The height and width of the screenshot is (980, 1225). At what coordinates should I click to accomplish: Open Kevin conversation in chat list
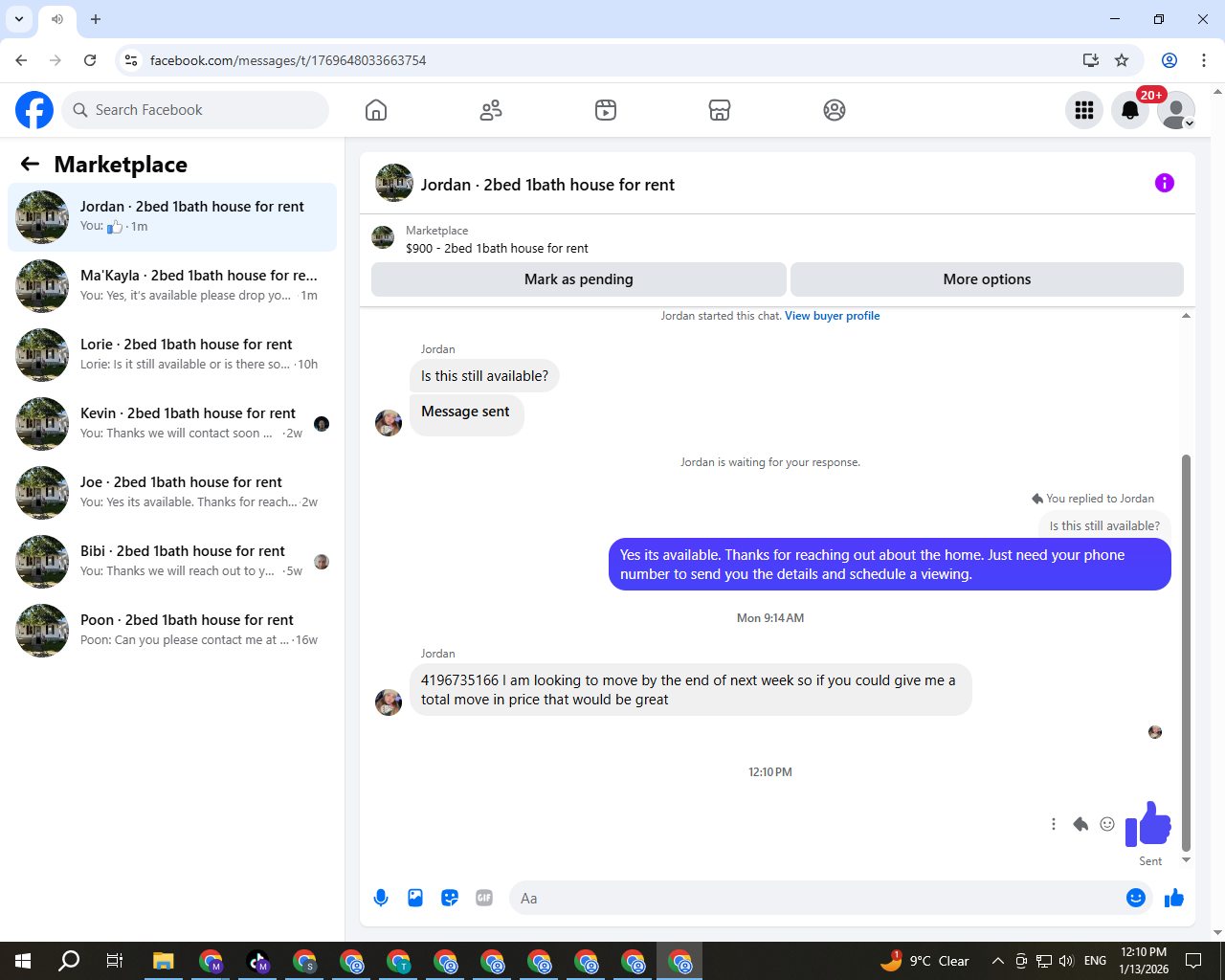pos(172,424)
